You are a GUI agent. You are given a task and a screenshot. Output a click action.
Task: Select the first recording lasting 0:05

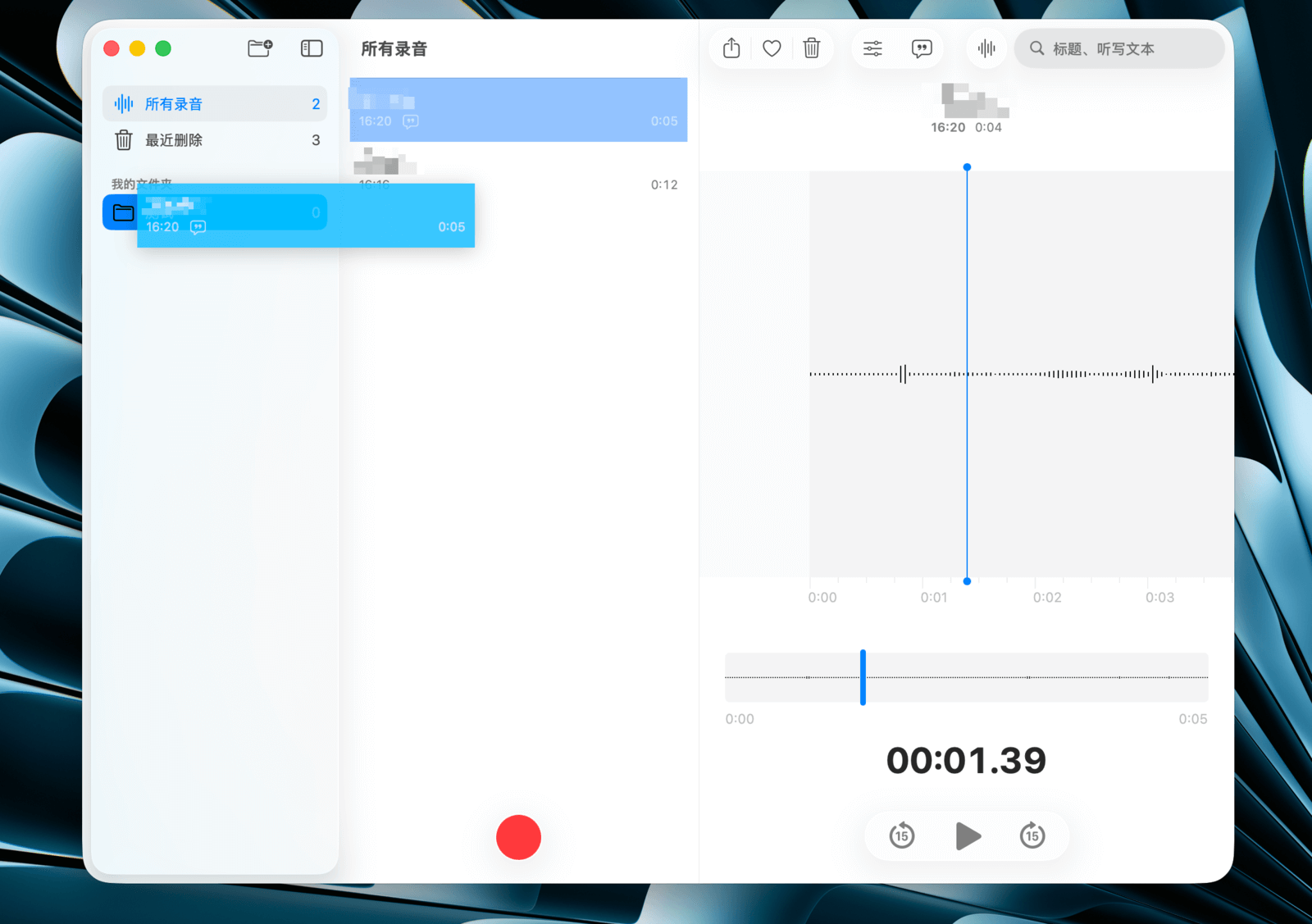coord(518,109)
